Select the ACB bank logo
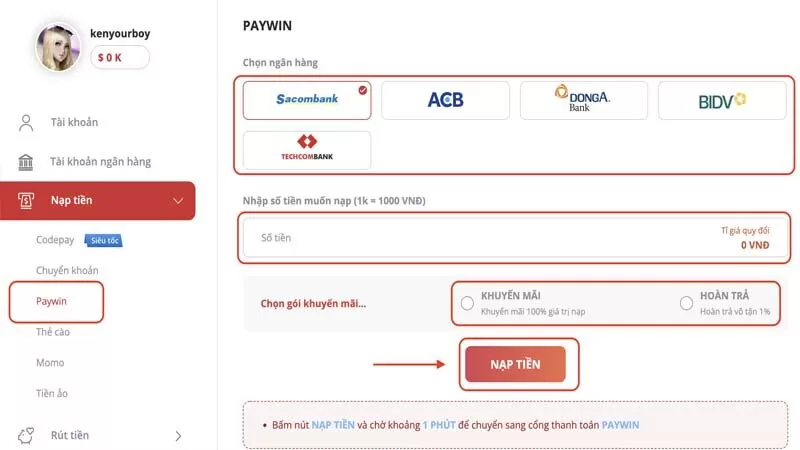Viewport: 800px width, 450px height. tap(445, 100)
